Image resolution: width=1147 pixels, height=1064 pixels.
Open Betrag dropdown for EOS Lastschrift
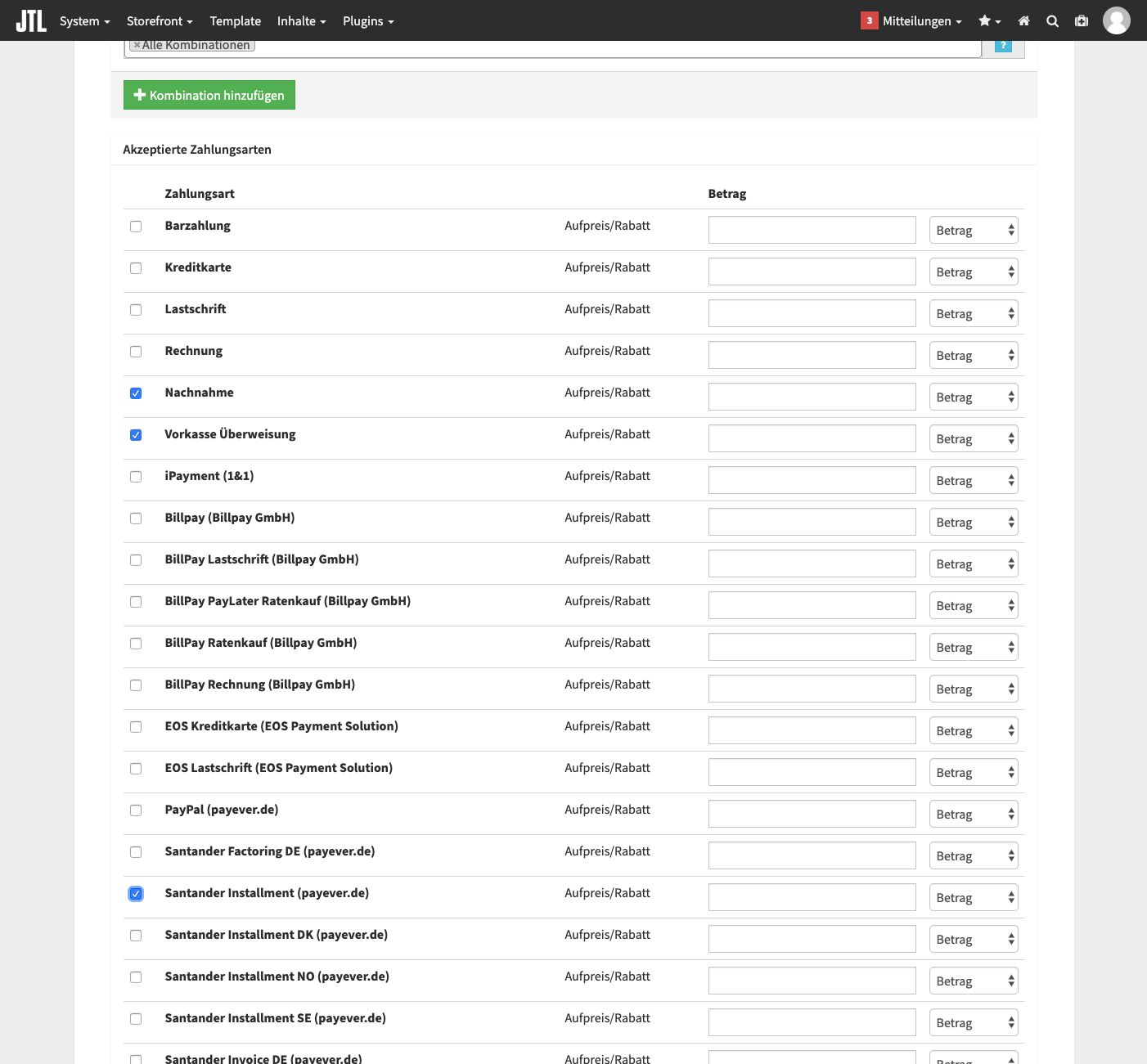tap(974, 773)
